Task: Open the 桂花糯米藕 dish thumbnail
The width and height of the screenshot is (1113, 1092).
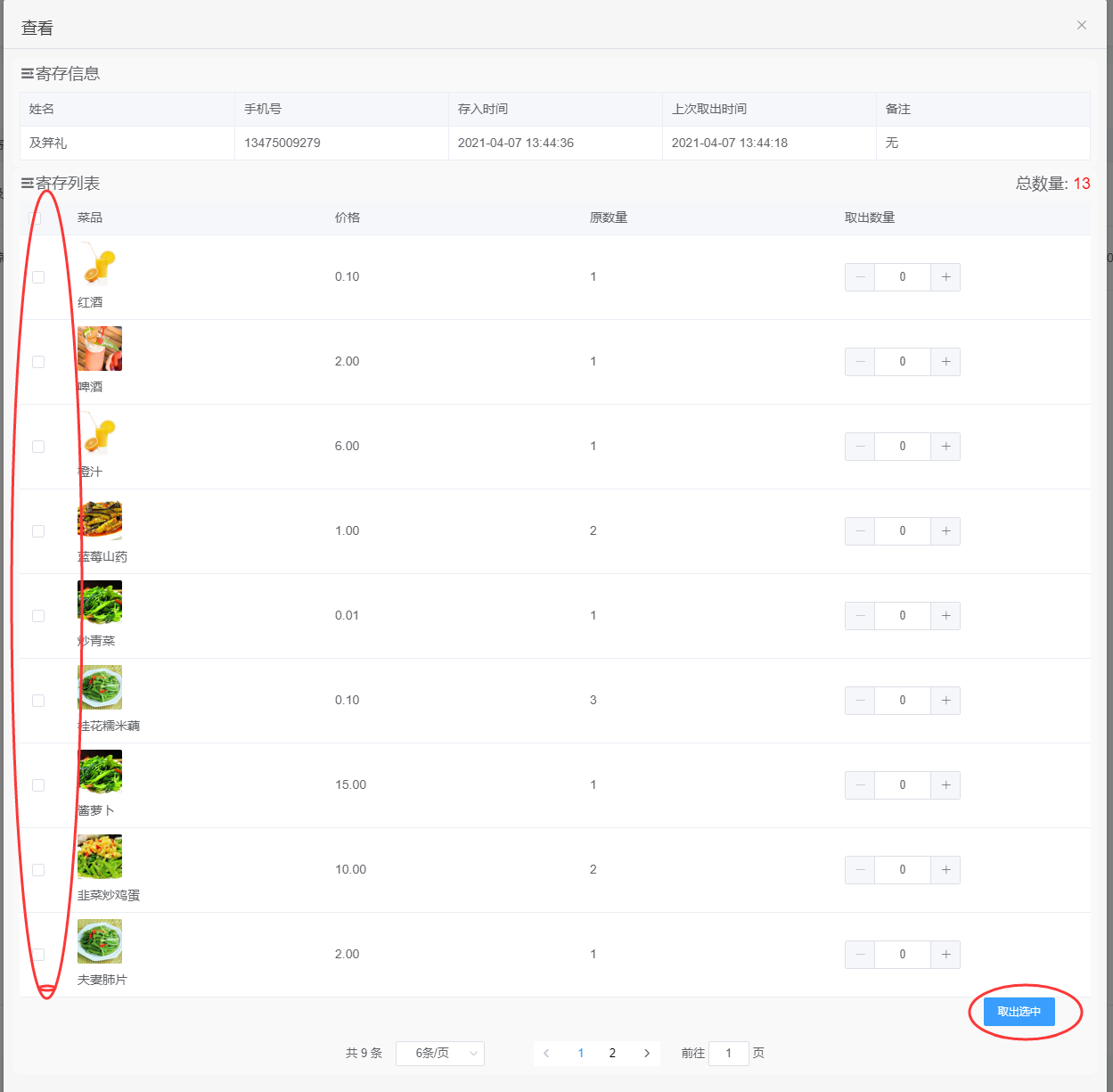Action: [x=100, y=687]
